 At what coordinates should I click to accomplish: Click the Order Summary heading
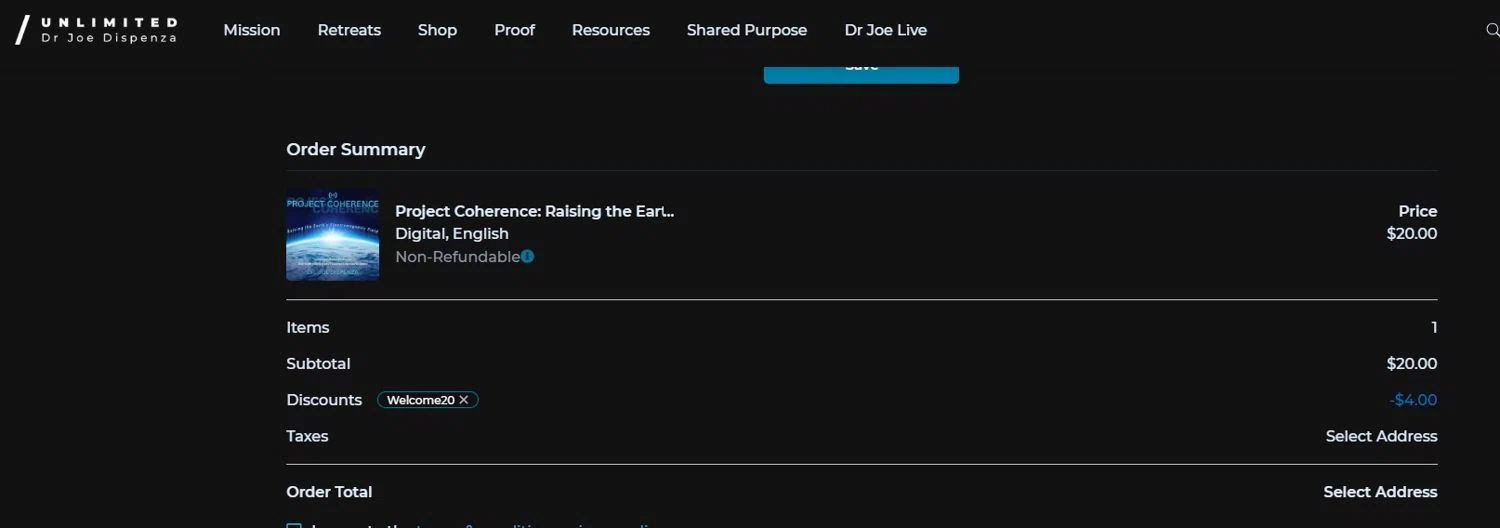coord(356,149)
